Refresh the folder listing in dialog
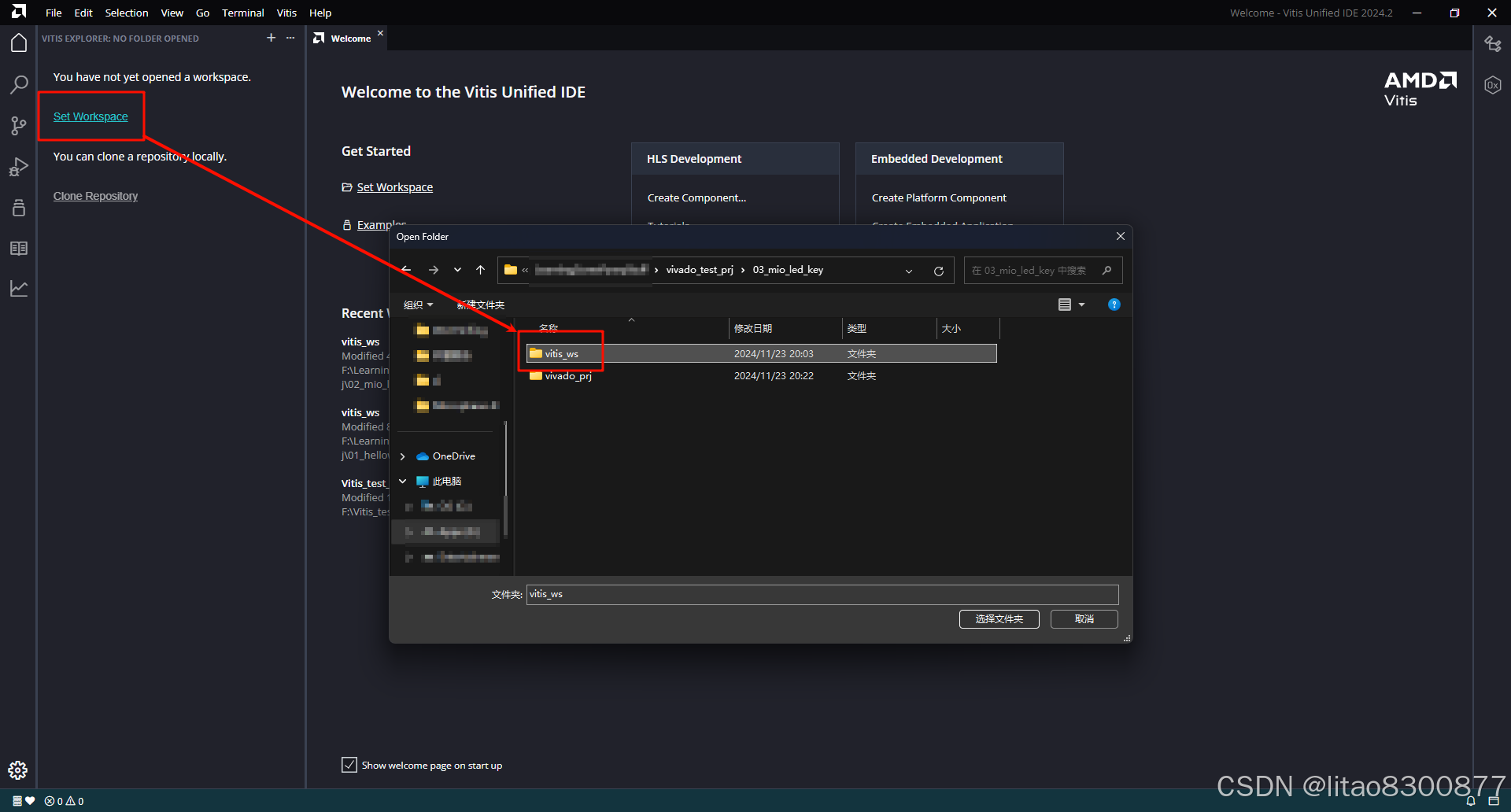Screen dimensions: 1511x812 point(939,271)
